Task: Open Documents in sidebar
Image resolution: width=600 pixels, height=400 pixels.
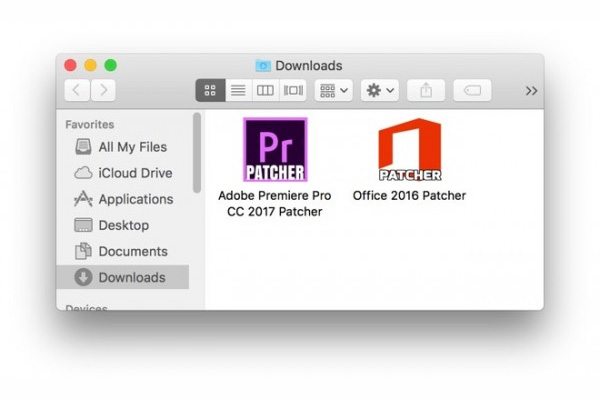Action: (x=122, y=251)
